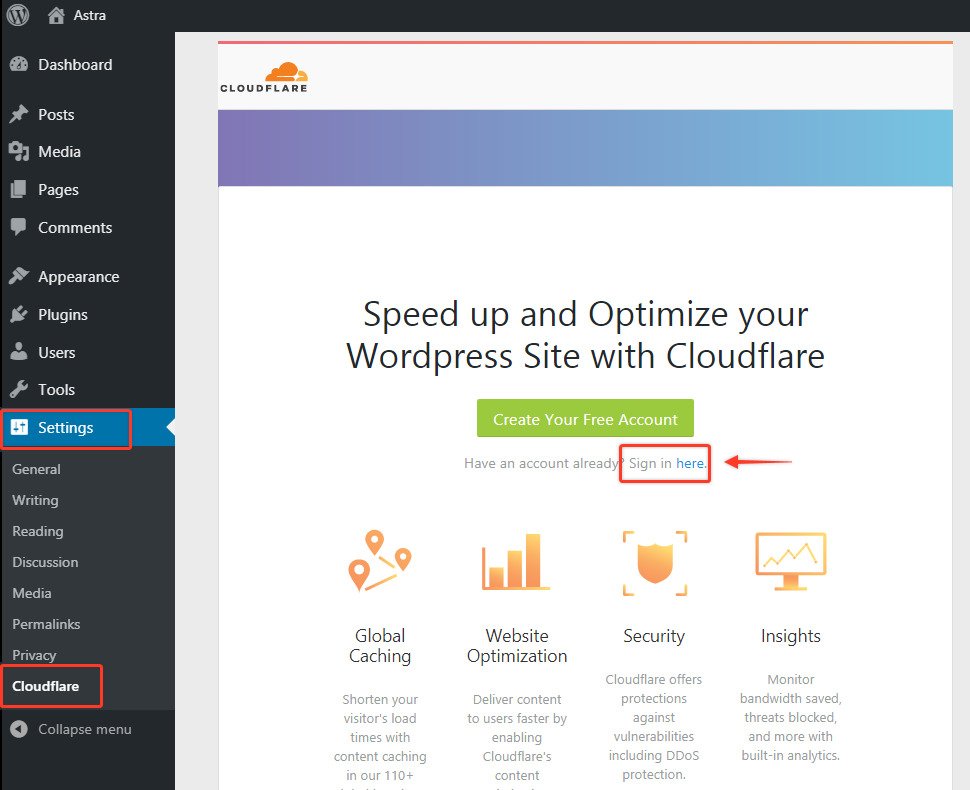Open Media settings submenu under Settings

click(32, 593)
